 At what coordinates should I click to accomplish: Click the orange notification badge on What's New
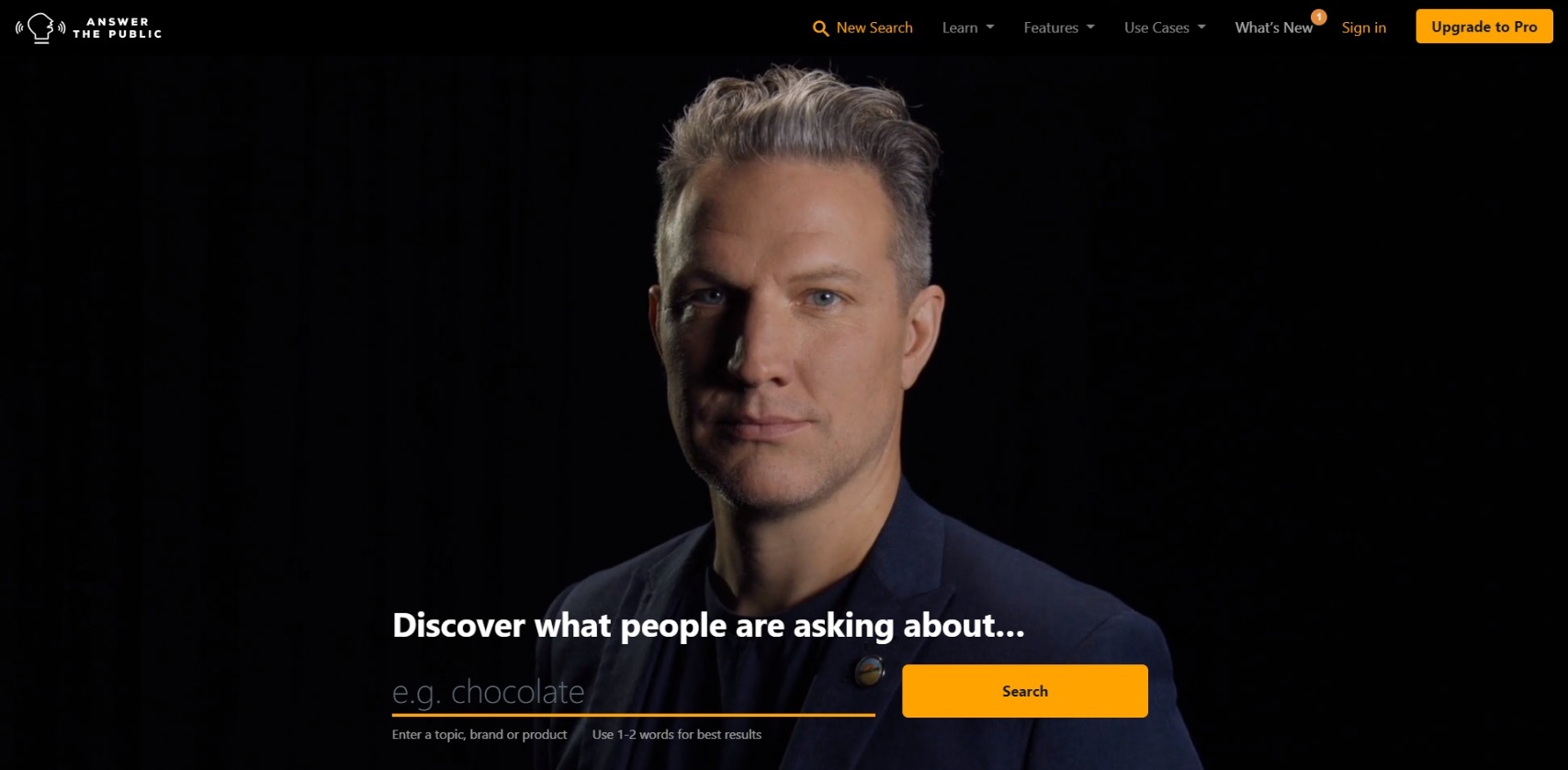(x=1318, y=17)
